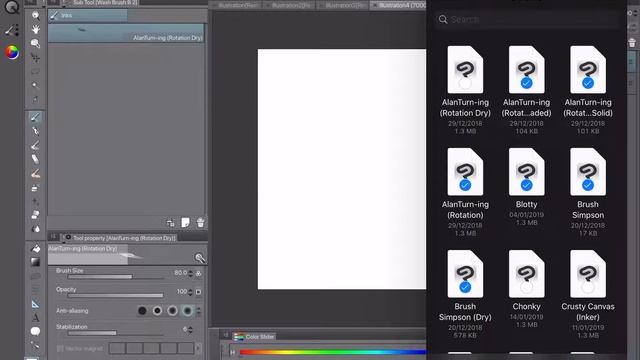Select the Eyedropper tool
This screenshot has height=360, width=640.
[36, 99]
